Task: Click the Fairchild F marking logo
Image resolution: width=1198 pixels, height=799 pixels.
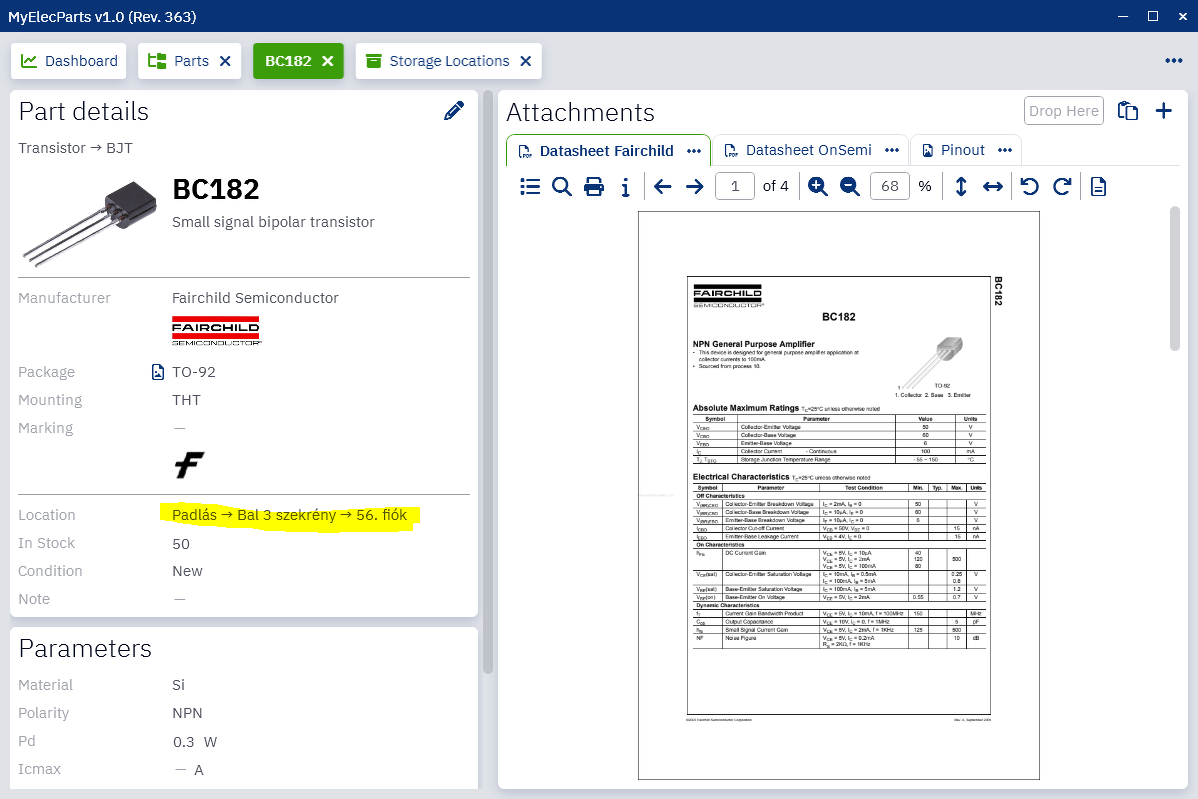Action: (189, 464)
